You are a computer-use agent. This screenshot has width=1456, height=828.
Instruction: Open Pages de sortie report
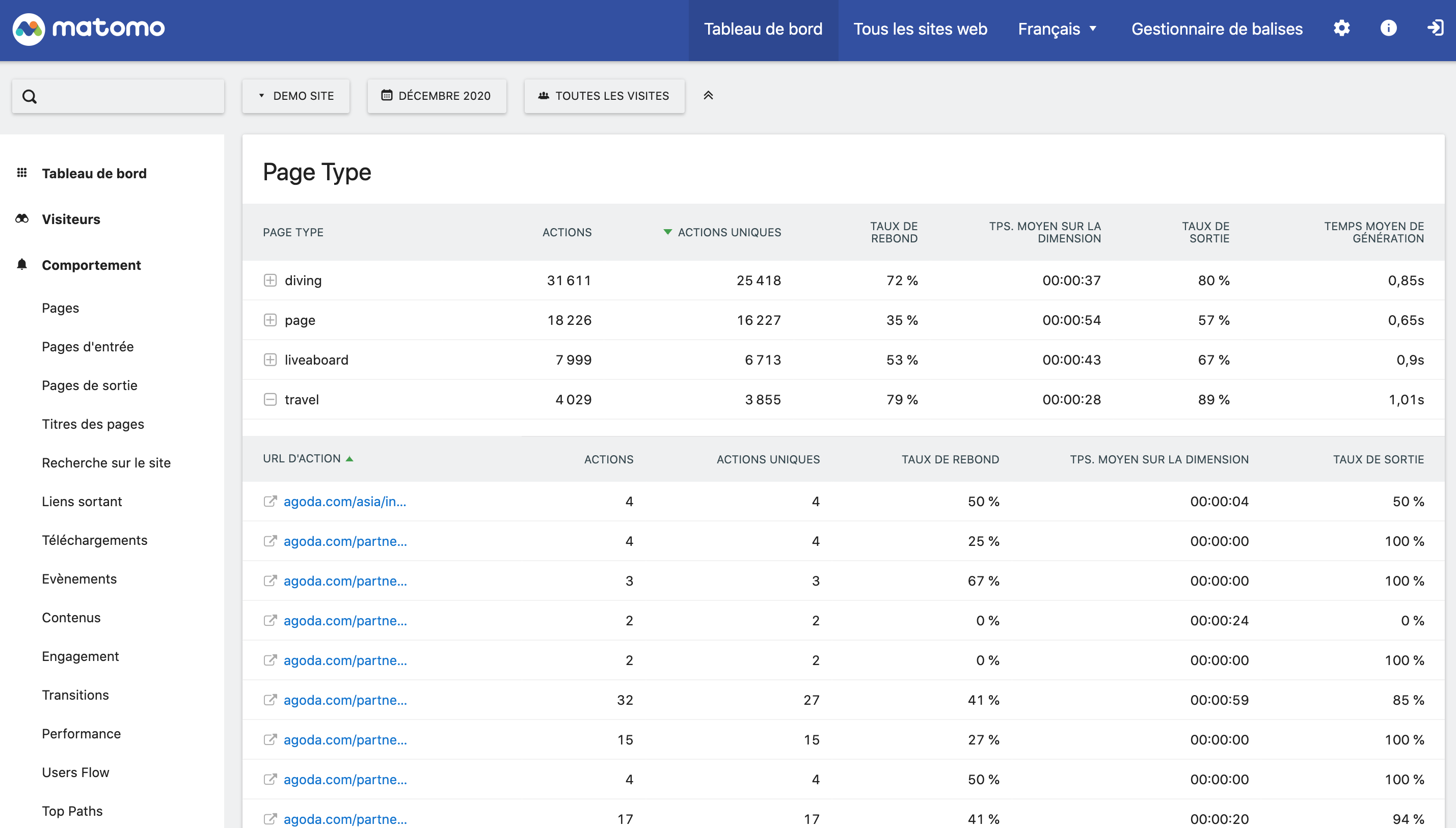(89, 385)
